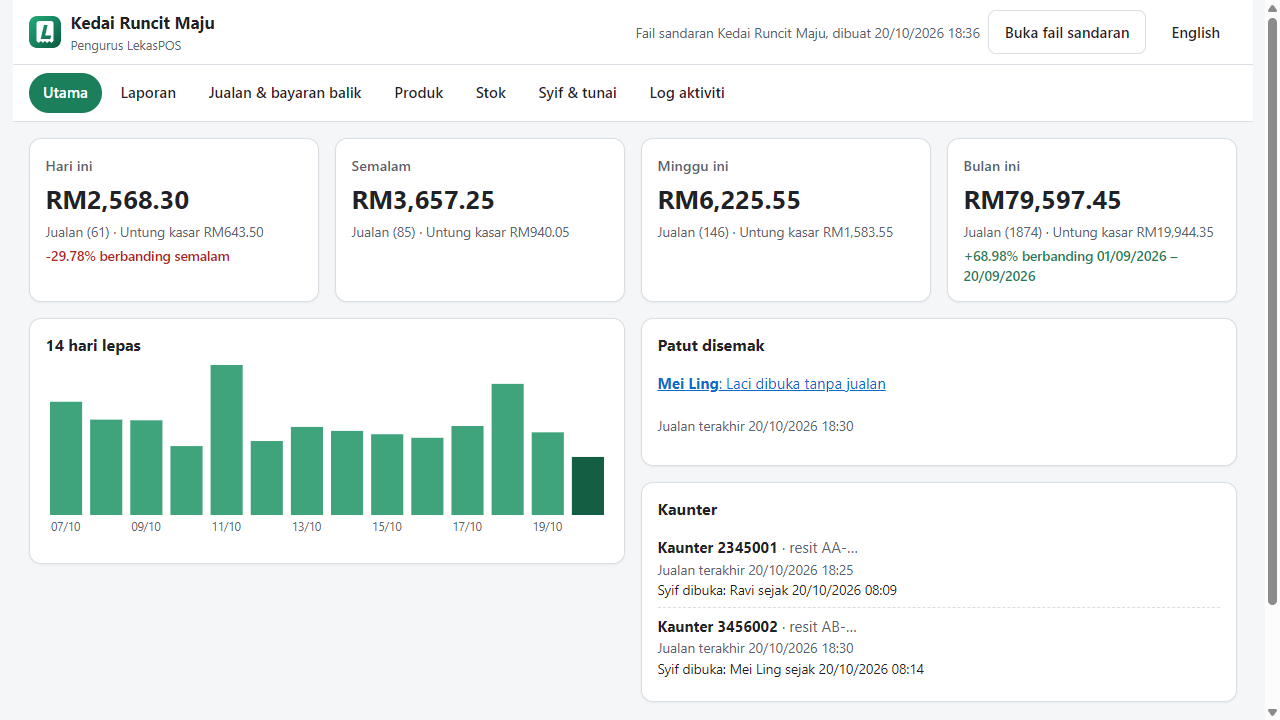Click the Syif dibuka: Ravi line
The height and width of the screenshot is (720, 1280).
point(777,590)
